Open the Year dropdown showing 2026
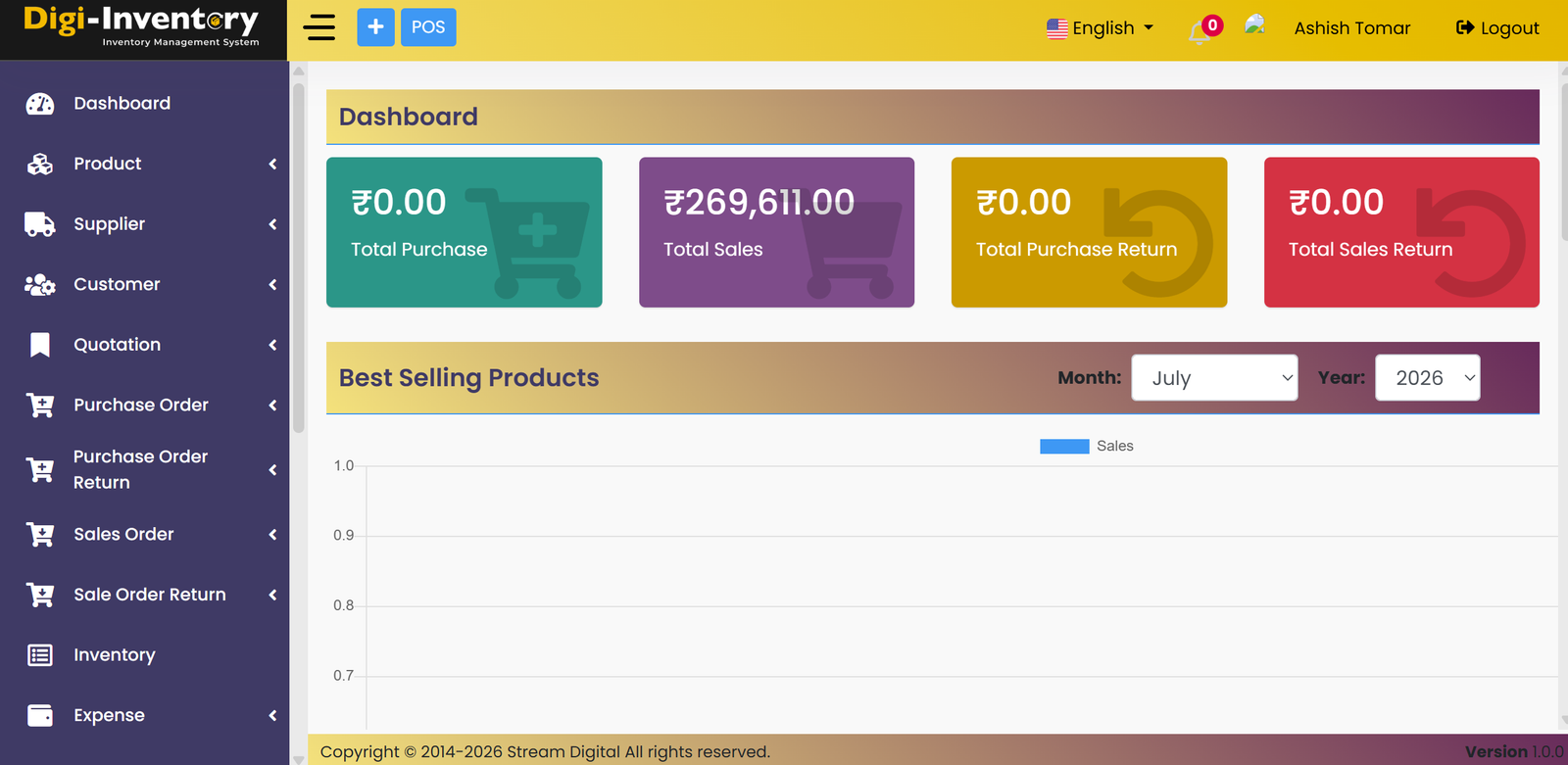Image resolution: width=1568 pixels, height=765 pixels. pos(1428,378)
